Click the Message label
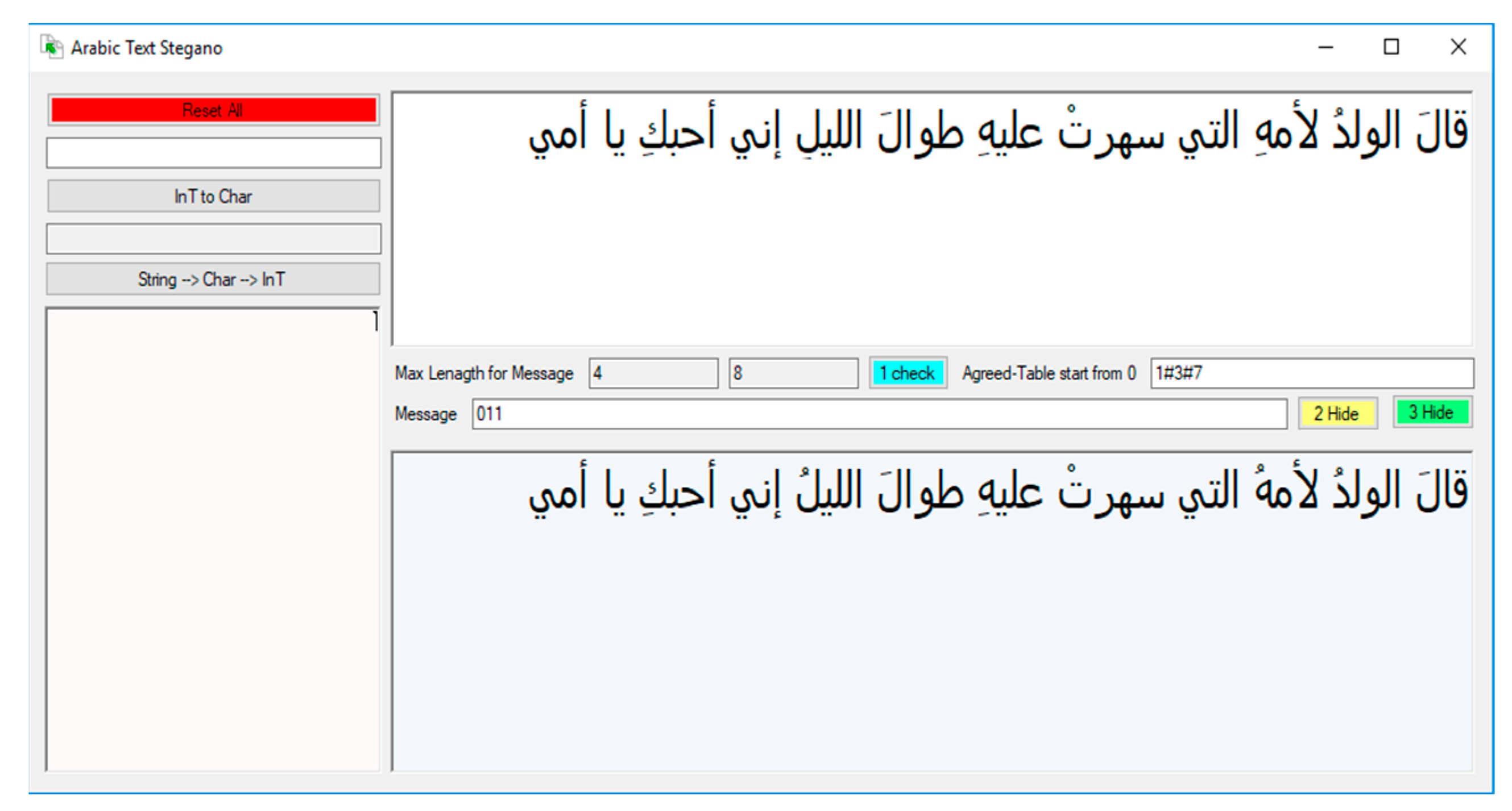Viewport: 1512px width, 811px height. tap(426, 413)
